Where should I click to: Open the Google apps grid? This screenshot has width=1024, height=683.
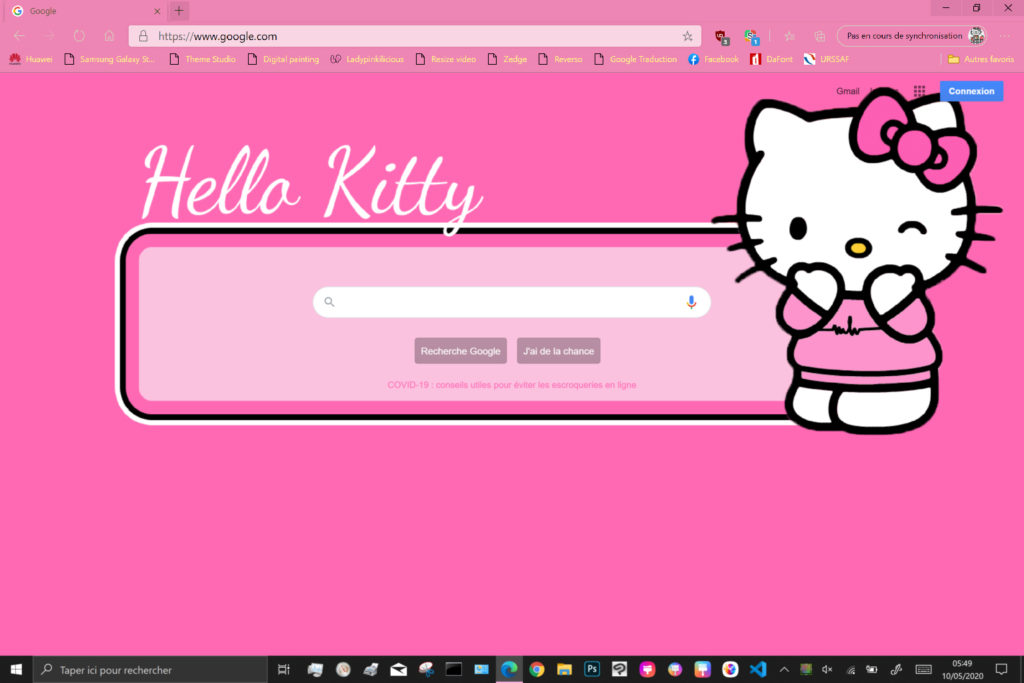point(920,91)
